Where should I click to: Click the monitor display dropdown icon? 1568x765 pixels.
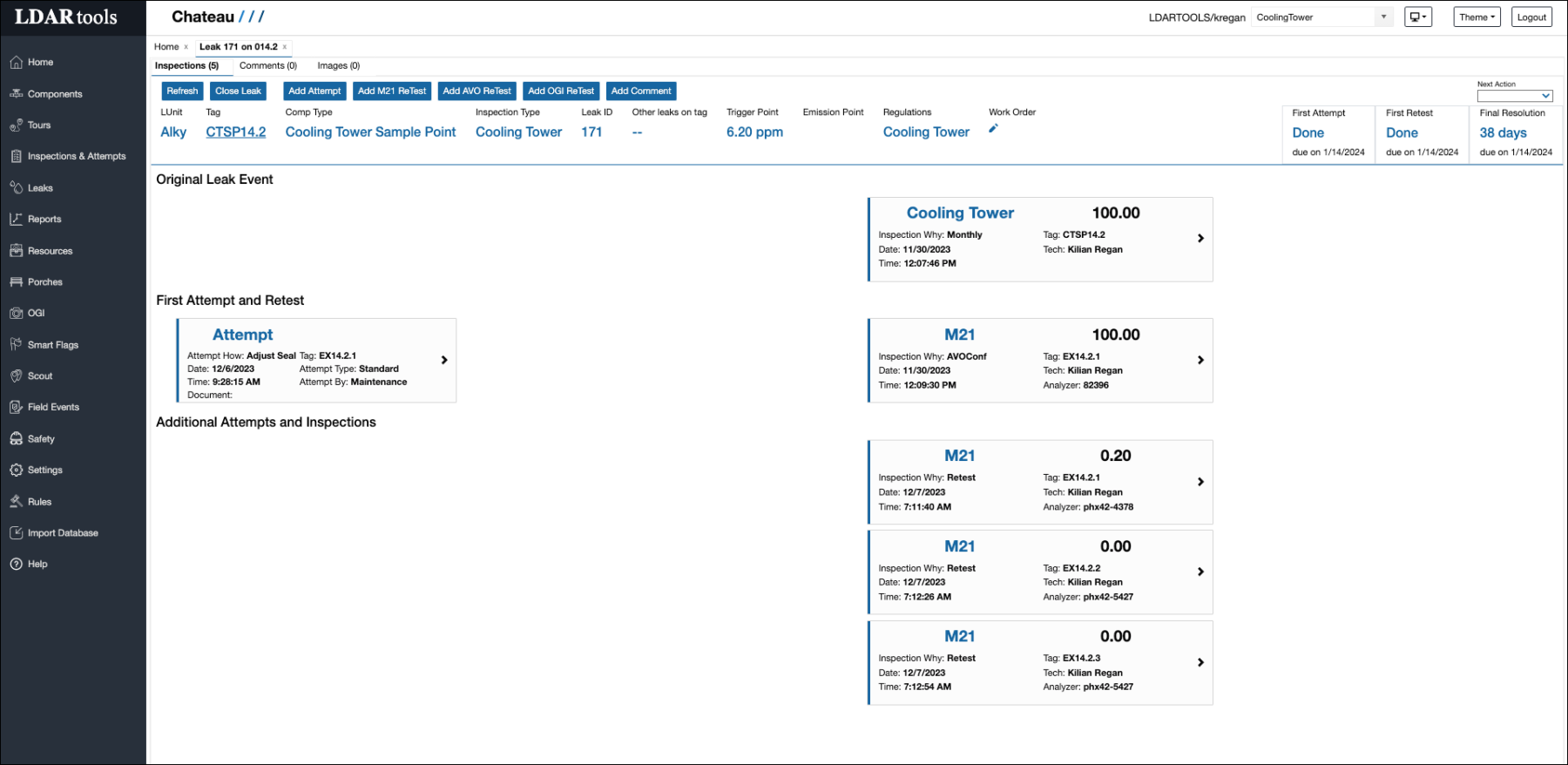pos(1417,17)
